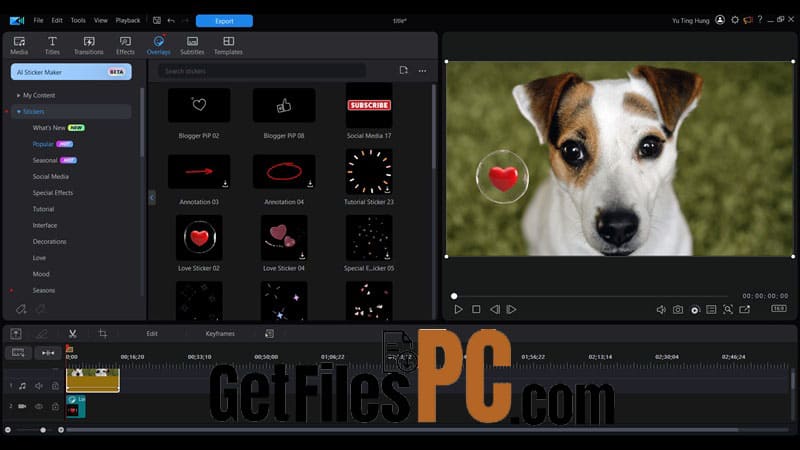The image size is (800, 450).
Task: Switch to the Overlays tab
Action: [159, 45]
